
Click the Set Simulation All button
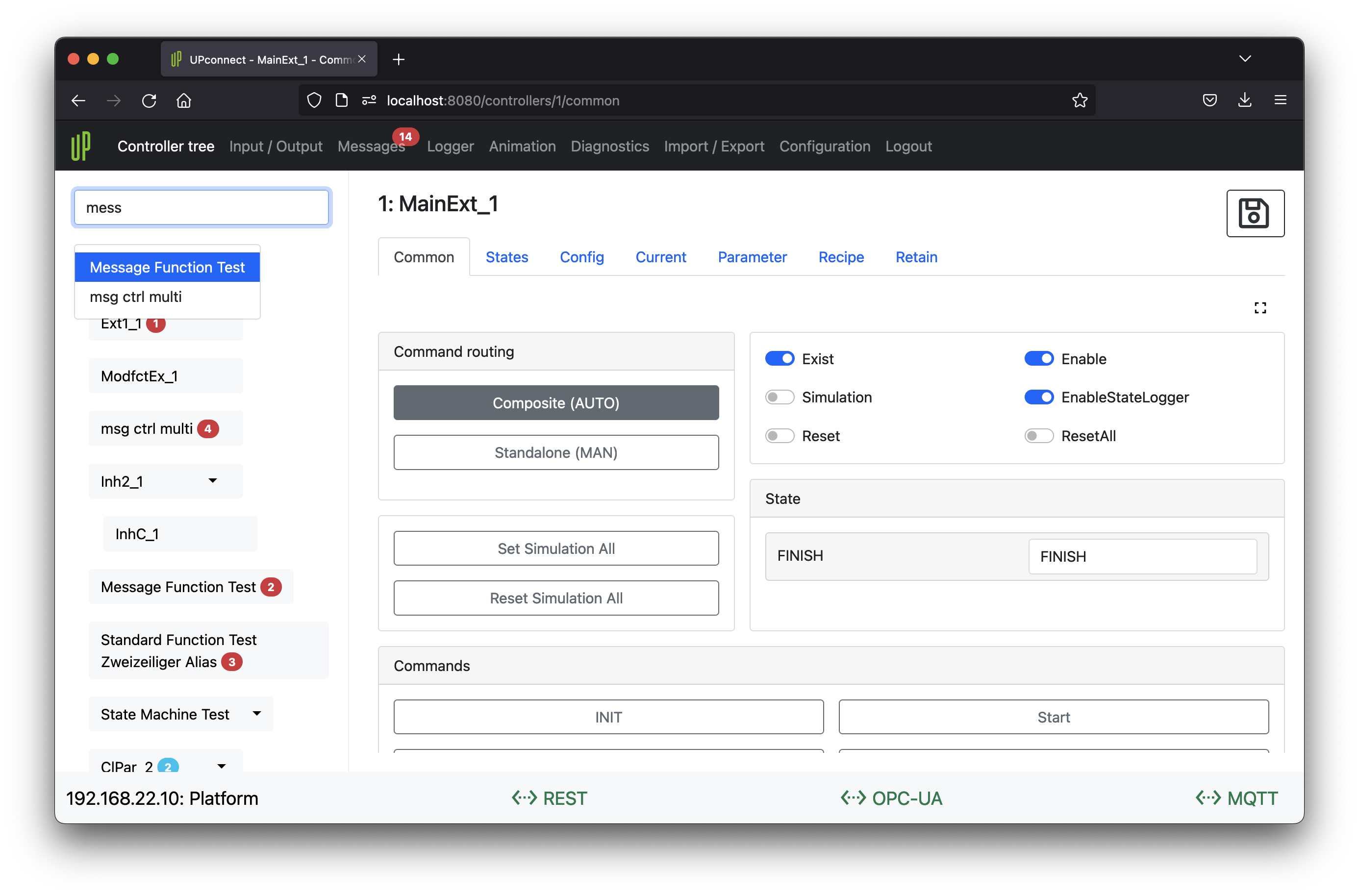pos(555,548)
